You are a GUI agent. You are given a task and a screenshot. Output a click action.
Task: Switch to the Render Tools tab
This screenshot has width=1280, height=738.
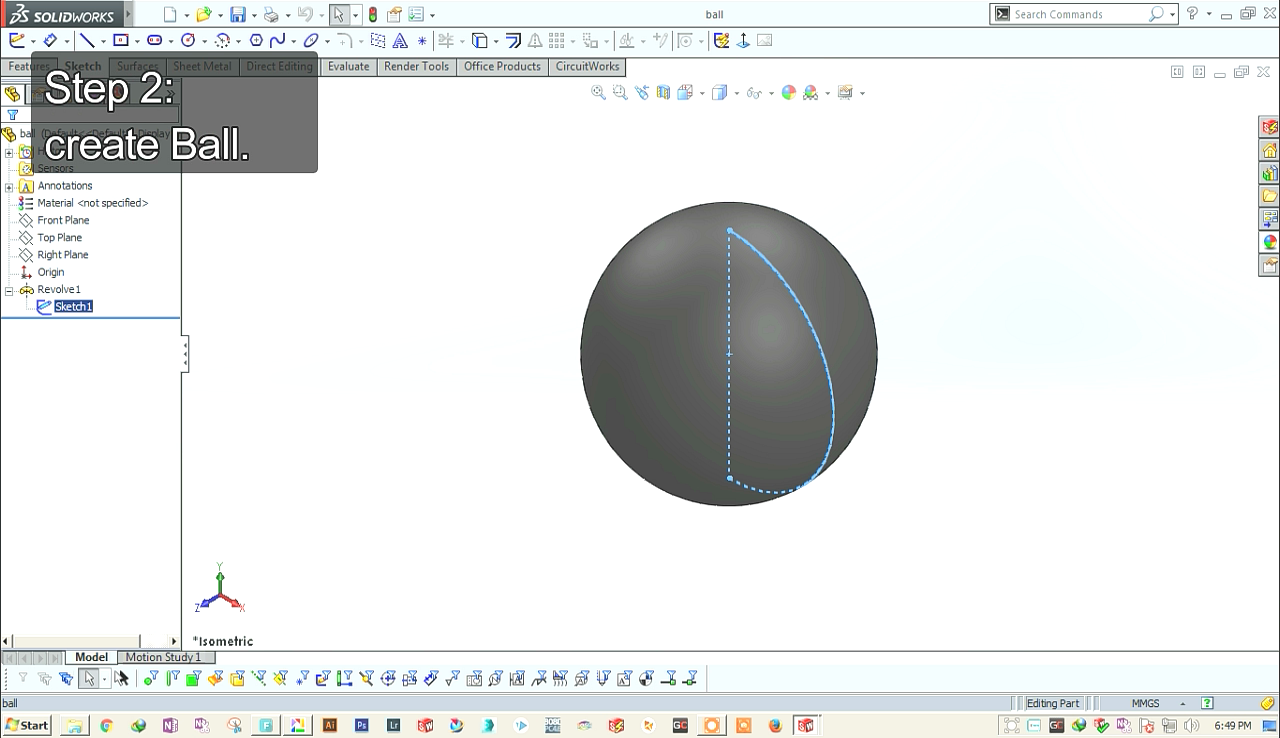[x=416, y=66]
